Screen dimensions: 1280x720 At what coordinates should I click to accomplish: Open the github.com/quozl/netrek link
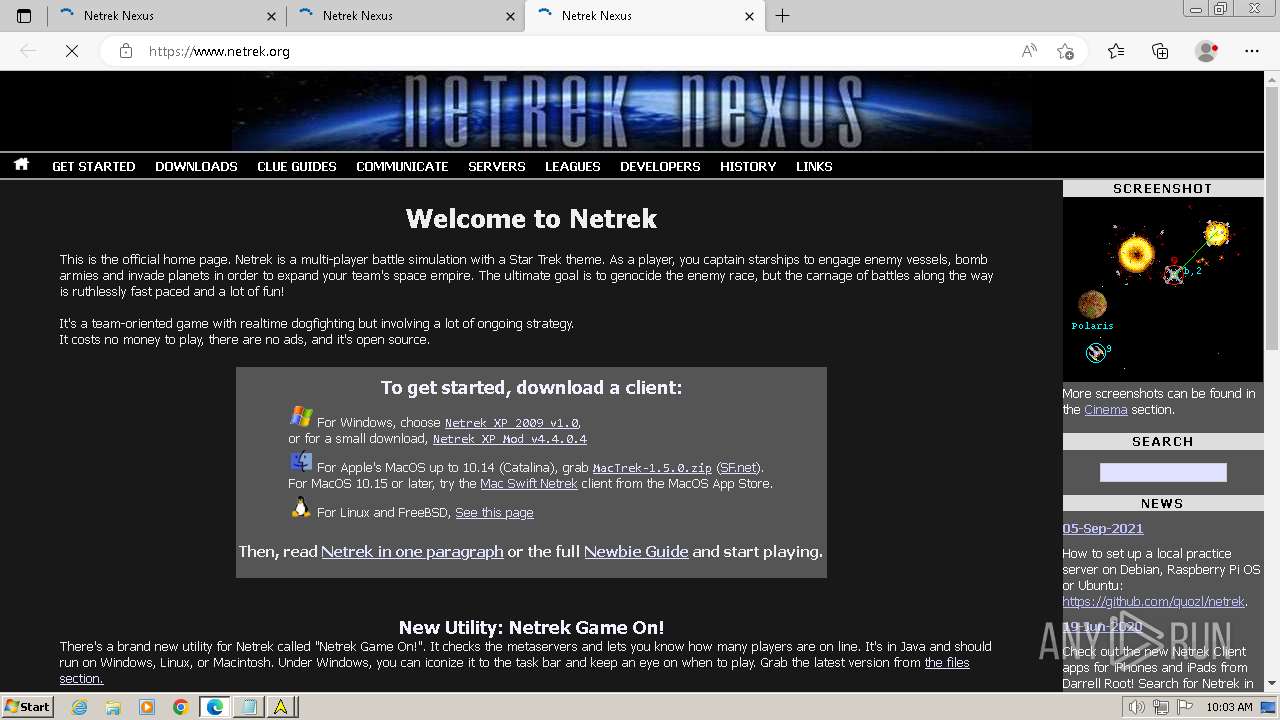(x=1154, y=601)
